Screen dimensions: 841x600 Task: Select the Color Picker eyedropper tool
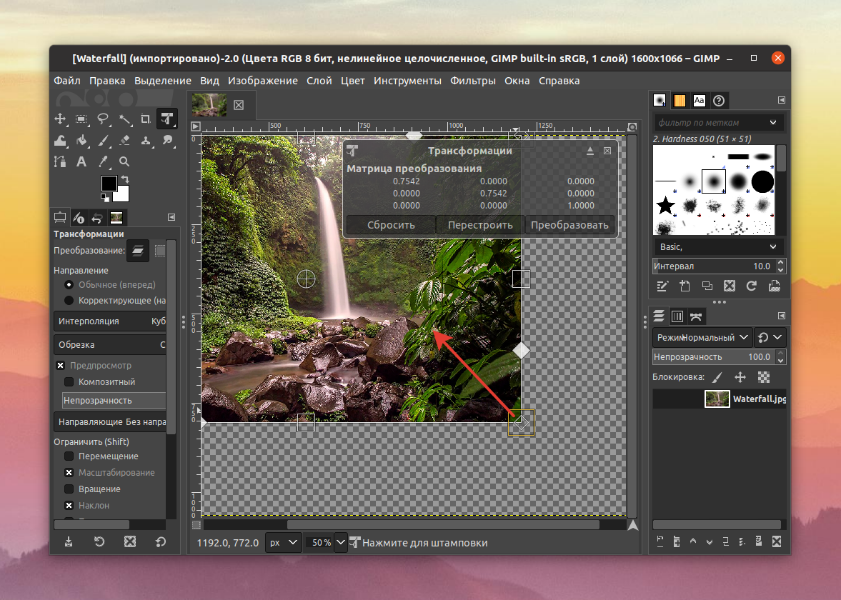pyautogui.click(x=103, y=161)
